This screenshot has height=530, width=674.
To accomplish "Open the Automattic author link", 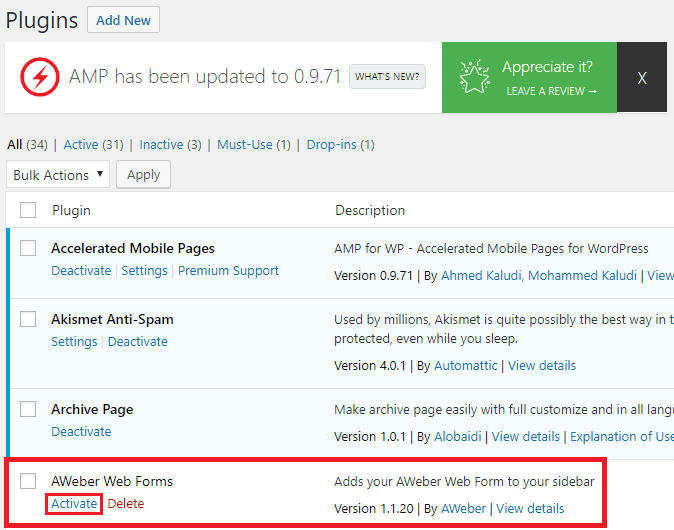I will pos(466,365).
